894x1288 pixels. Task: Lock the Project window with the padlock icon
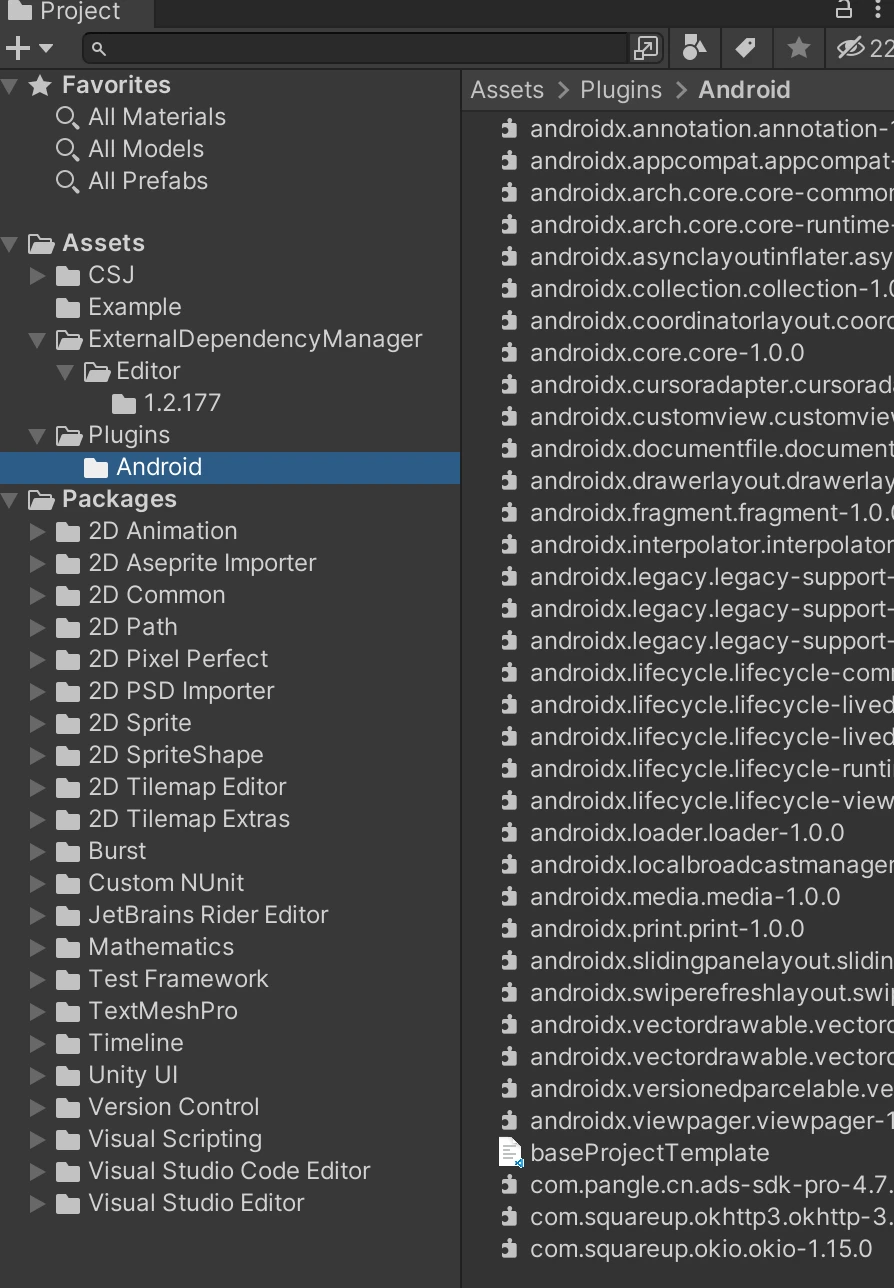coord(844,10)
